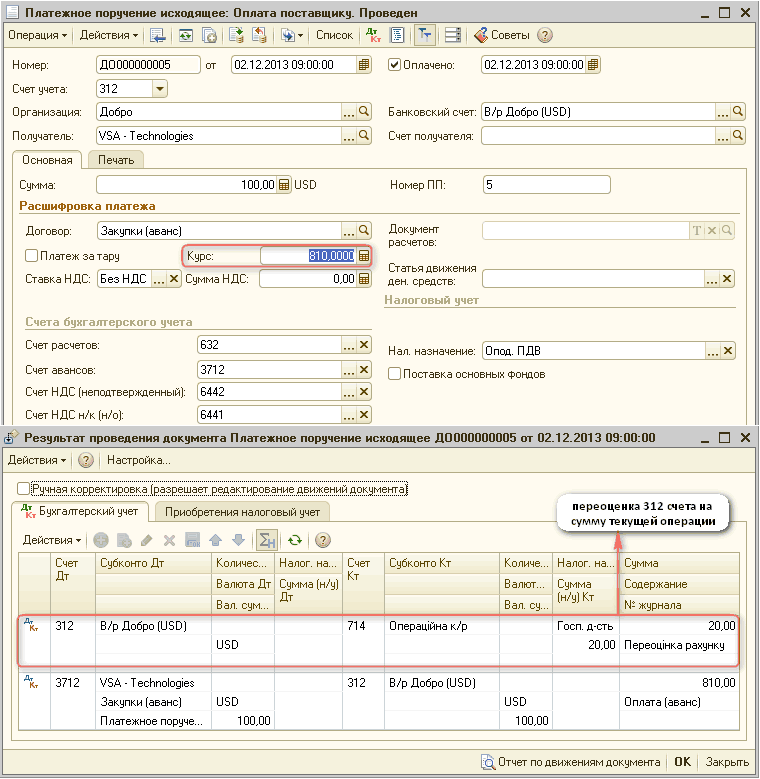Open Советы tips button in toolbar
The width and height of the screenshot is (760, 779).
point(503,35)
